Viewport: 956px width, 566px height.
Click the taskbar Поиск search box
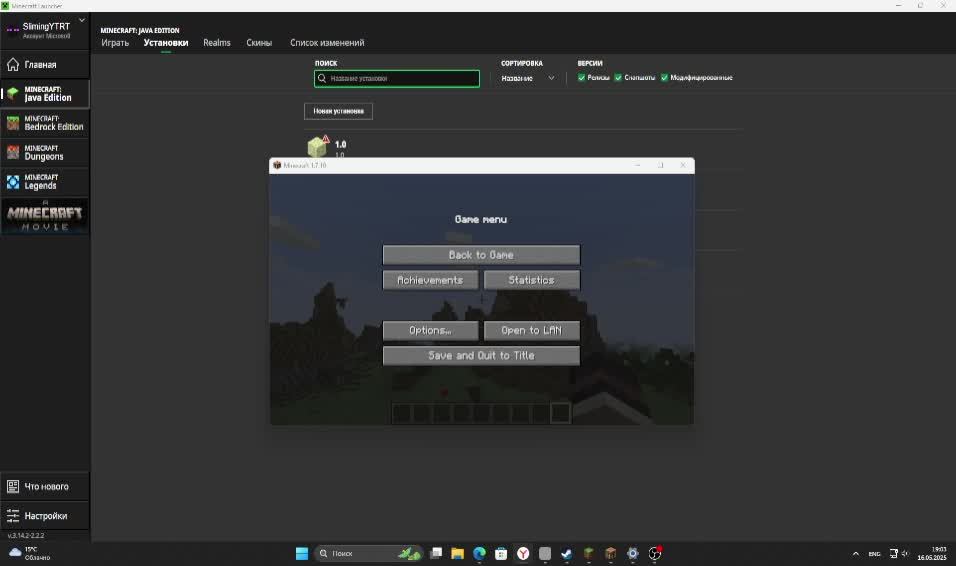369,553
